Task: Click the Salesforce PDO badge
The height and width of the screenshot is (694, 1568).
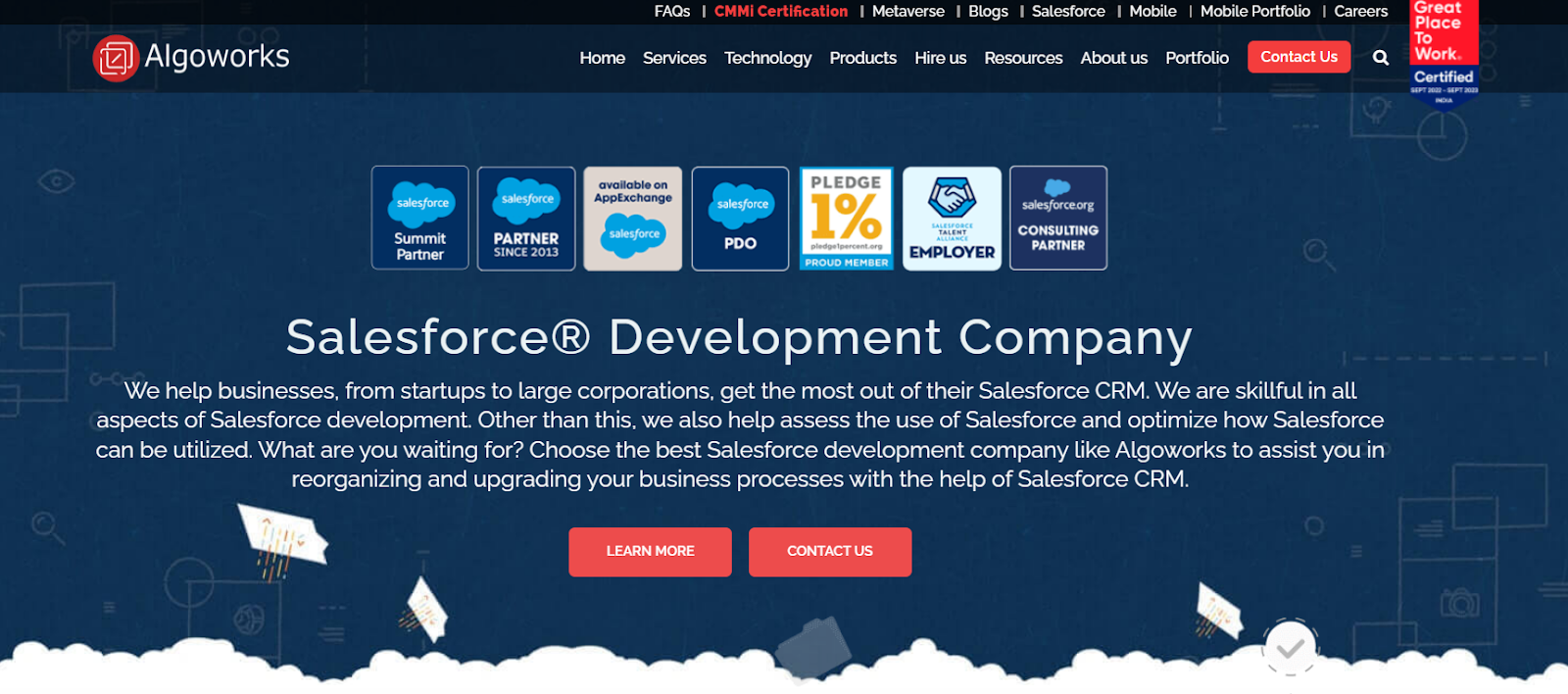Action: tap(740, 218)
